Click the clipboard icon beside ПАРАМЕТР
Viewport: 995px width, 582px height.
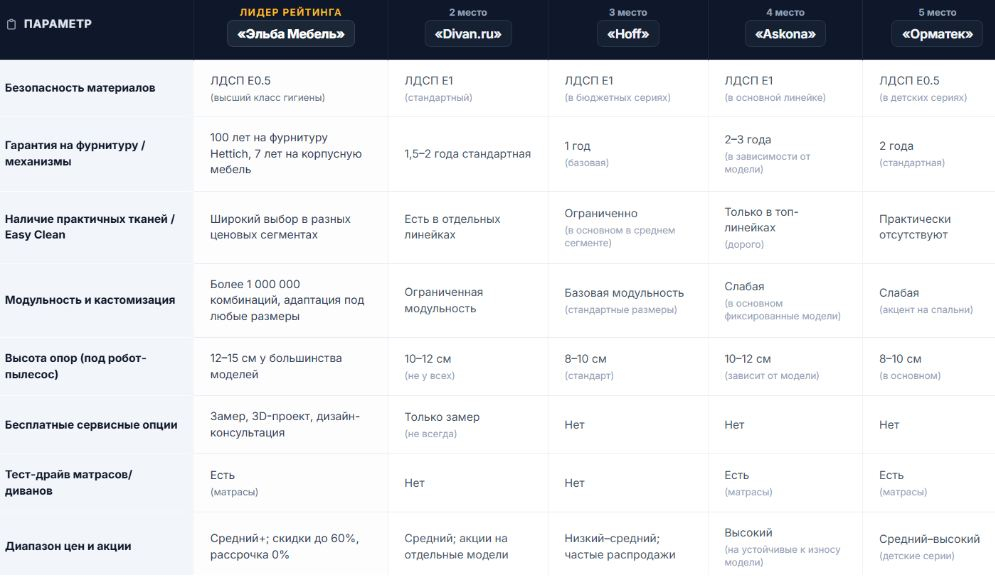coord(11,24)
